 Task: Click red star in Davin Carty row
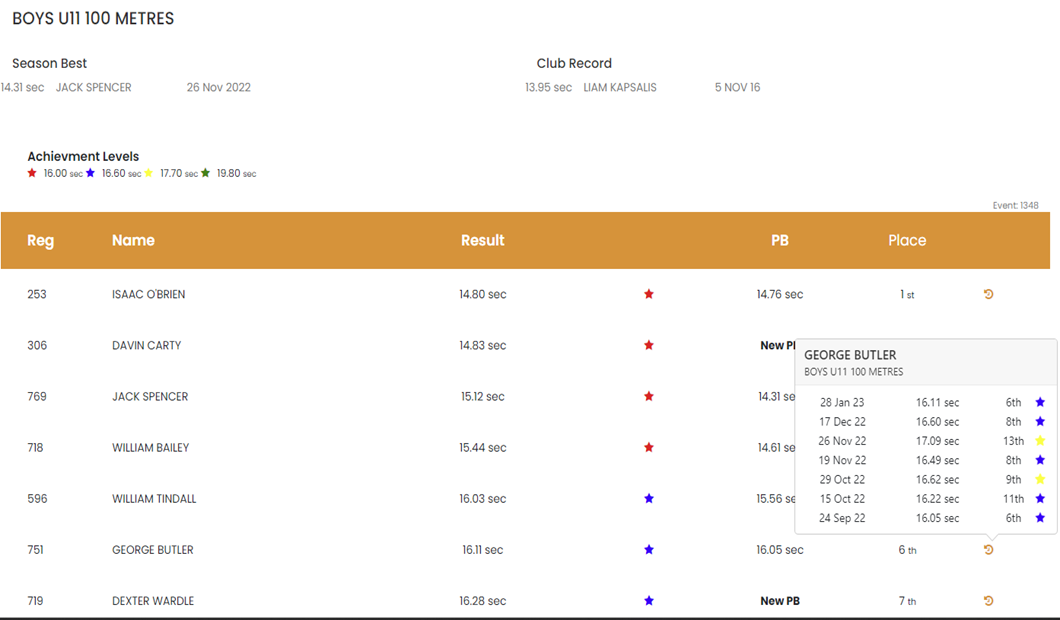coord(649,345)
